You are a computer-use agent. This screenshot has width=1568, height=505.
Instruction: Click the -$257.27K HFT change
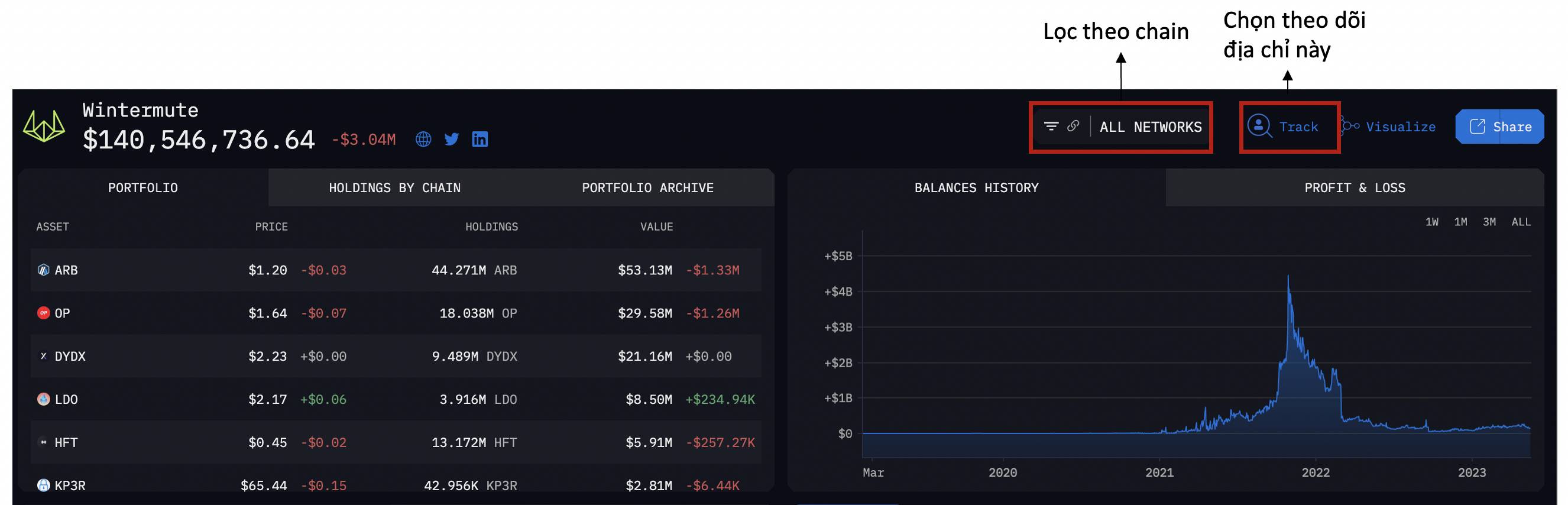(720, 443)
